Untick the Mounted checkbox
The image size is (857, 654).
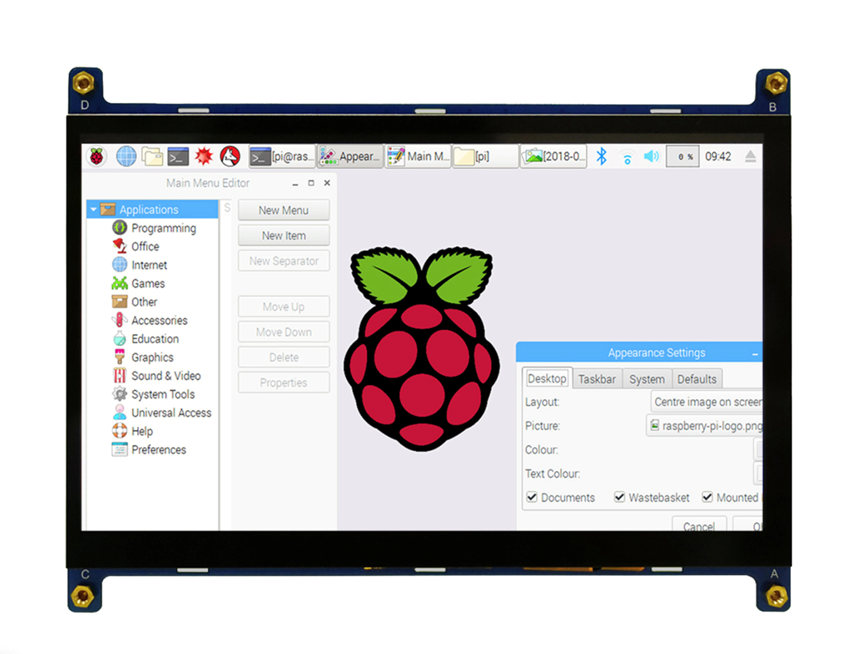[x=707, y=498]
